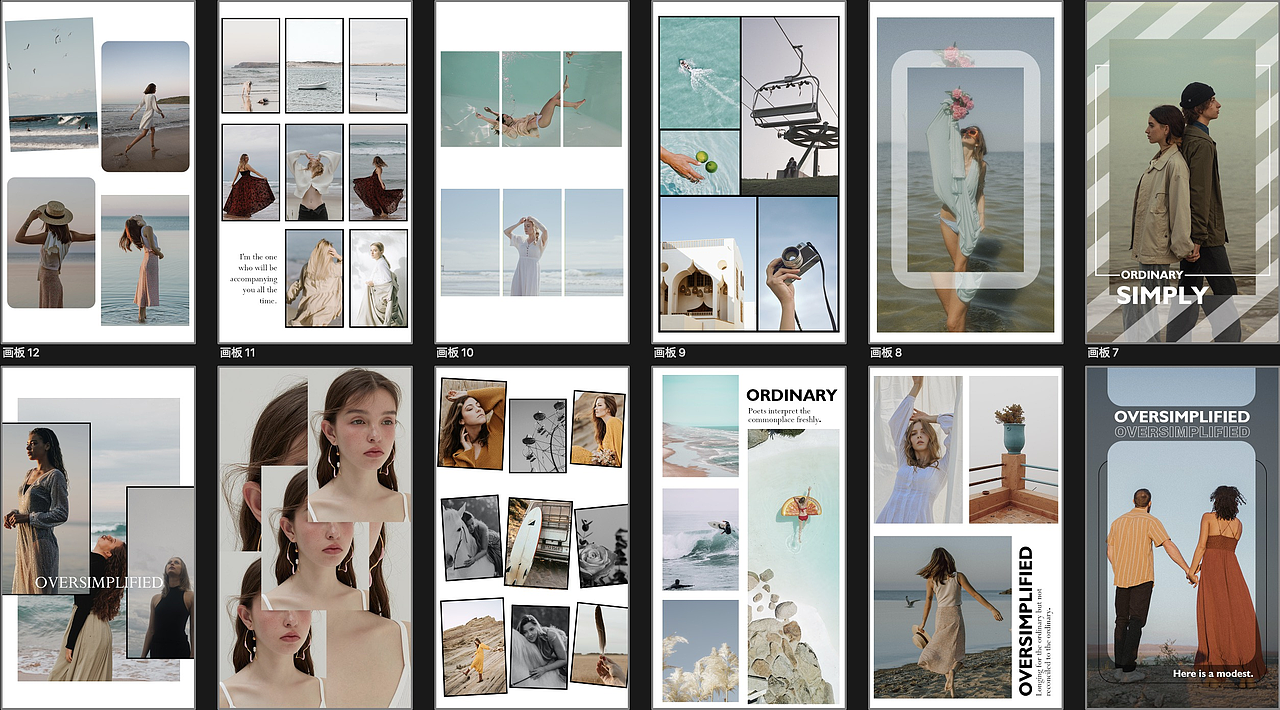Screen dimensions: 1280x710
Task: Select center panel of woman in white dress
Action: pos(531,242)
